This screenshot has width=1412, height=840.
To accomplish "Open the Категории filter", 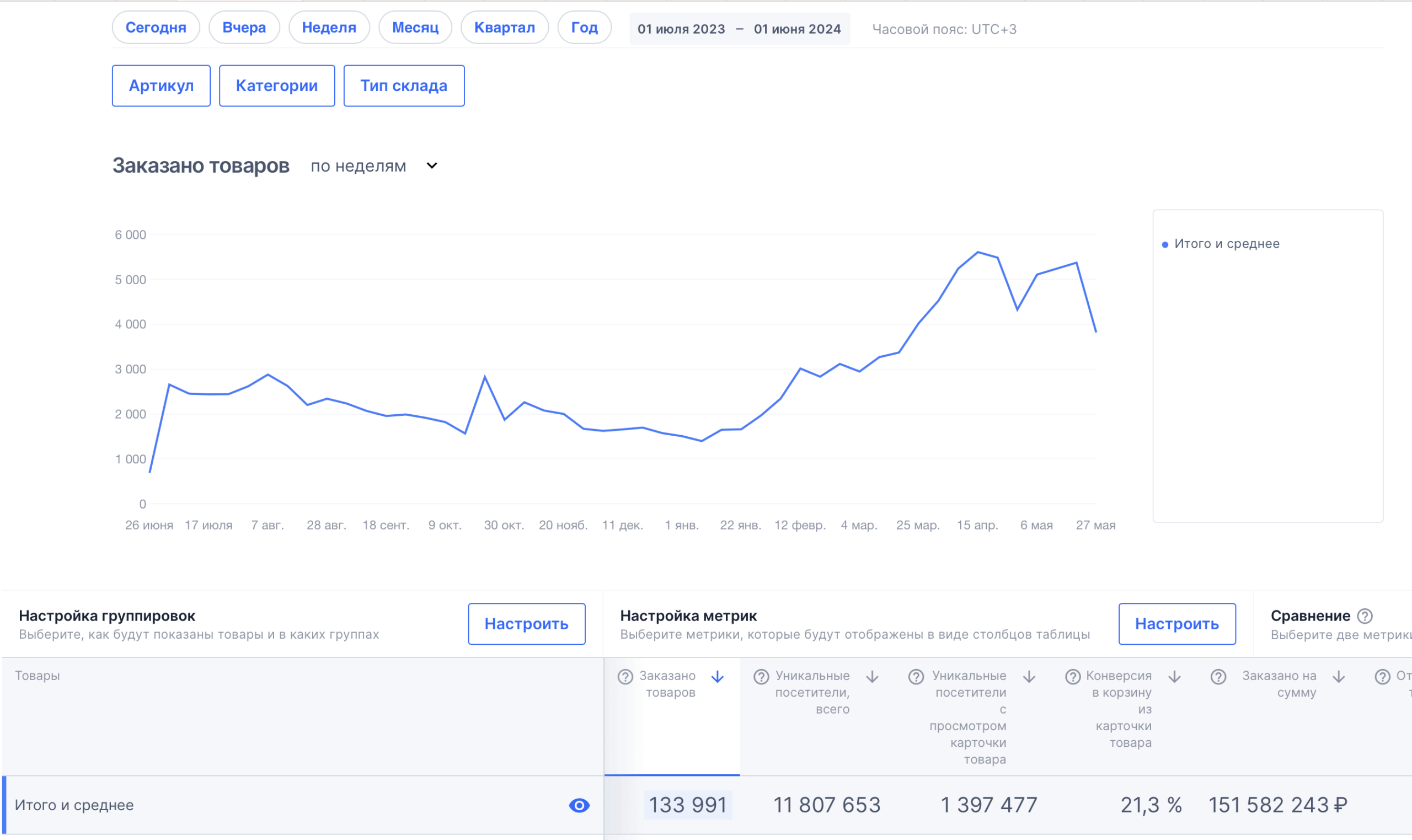I will tap(277, 85).
